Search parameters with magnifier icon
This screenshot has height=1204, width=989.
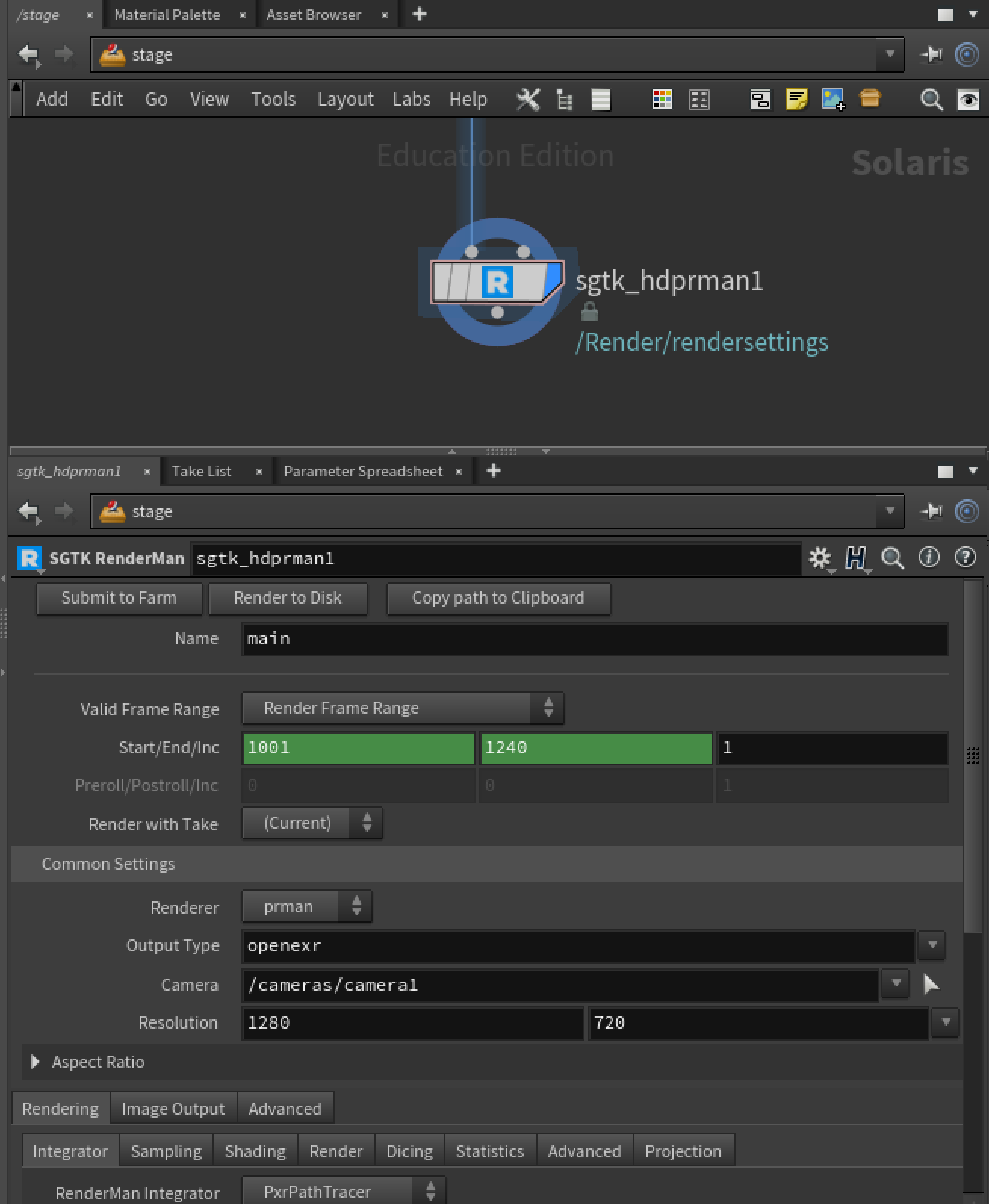pos(893,558)
